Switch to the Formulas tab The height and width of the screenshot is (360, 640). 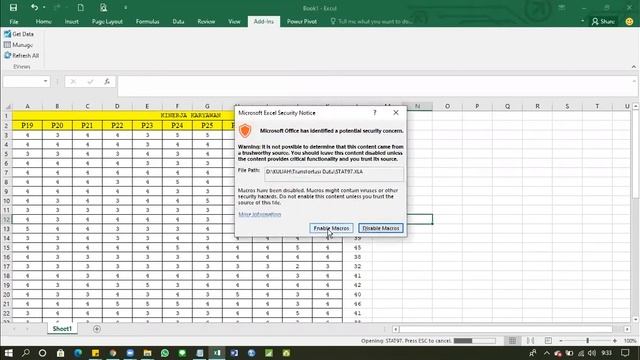pyautogui.click(x=147, y=21)
